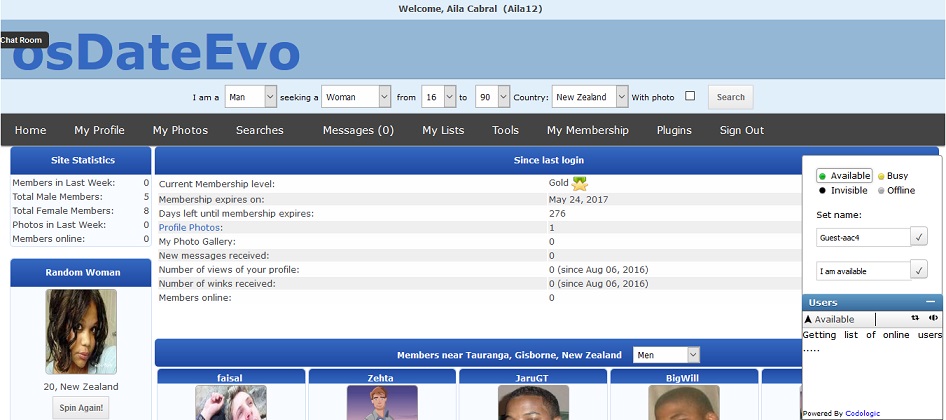The width and height of the screenshot is (946, 420).
Task: Open BigWill's profile photo
Action: click(684, 402)
